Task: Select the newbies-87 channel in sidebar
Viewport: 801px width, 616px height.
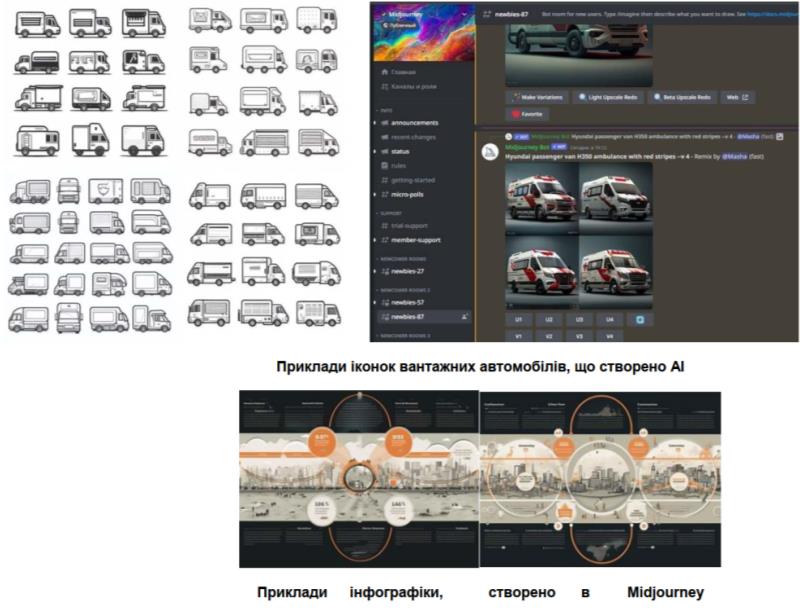Action: coord(423,317)
